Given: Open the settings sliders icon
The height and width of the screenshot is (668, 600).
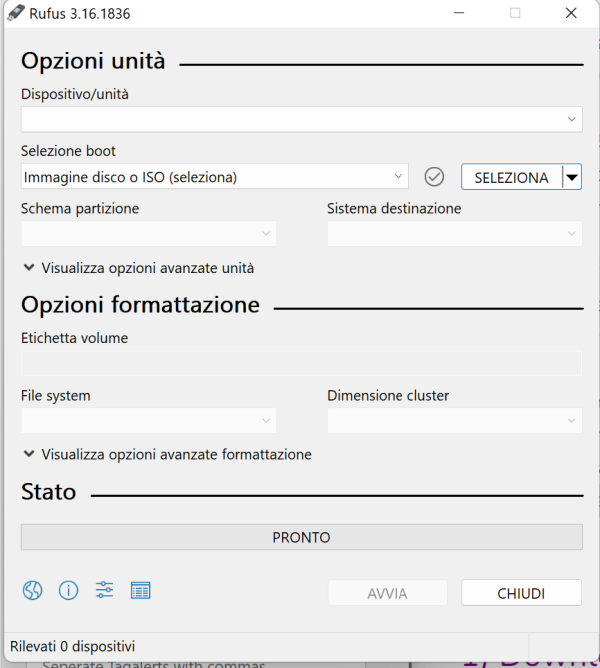Looking at the screenshot, I should (x=104, y=590).
